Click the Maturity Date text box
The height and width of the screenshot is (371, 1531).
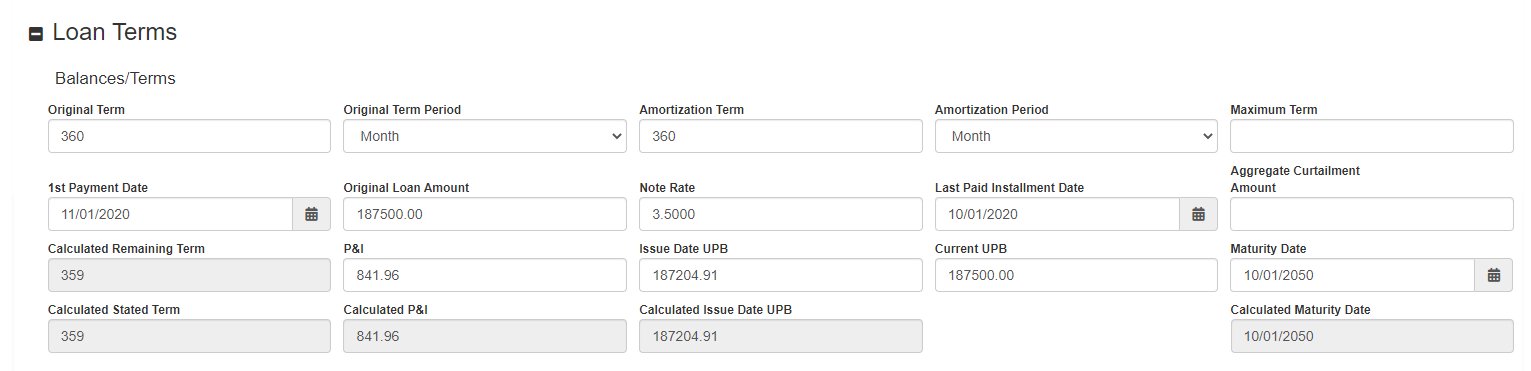pyautogui.click(x=1353, y=275)
